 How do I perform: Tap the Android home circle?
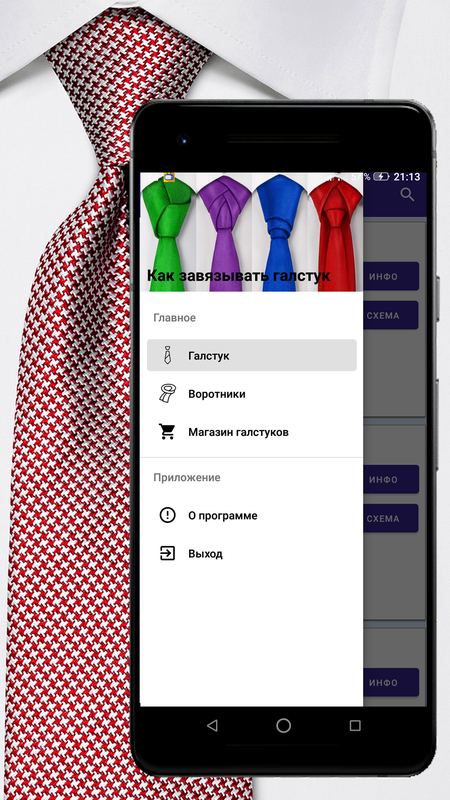coord(284,726)
